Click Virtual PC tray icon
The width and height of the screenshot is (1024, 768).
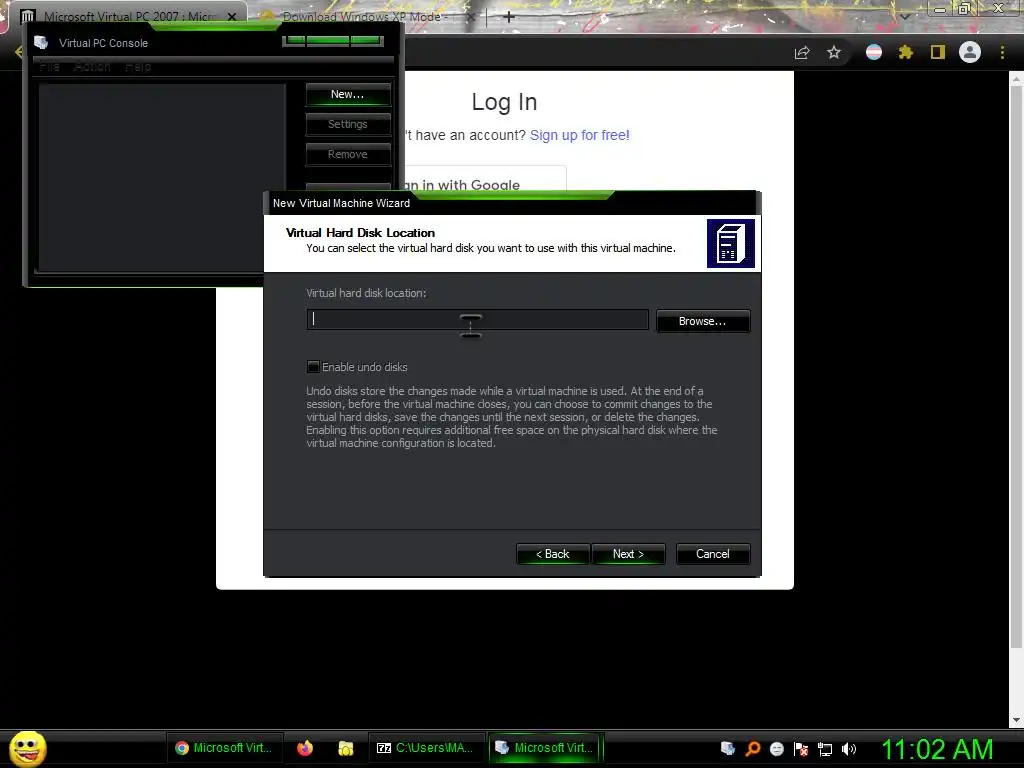728,748
